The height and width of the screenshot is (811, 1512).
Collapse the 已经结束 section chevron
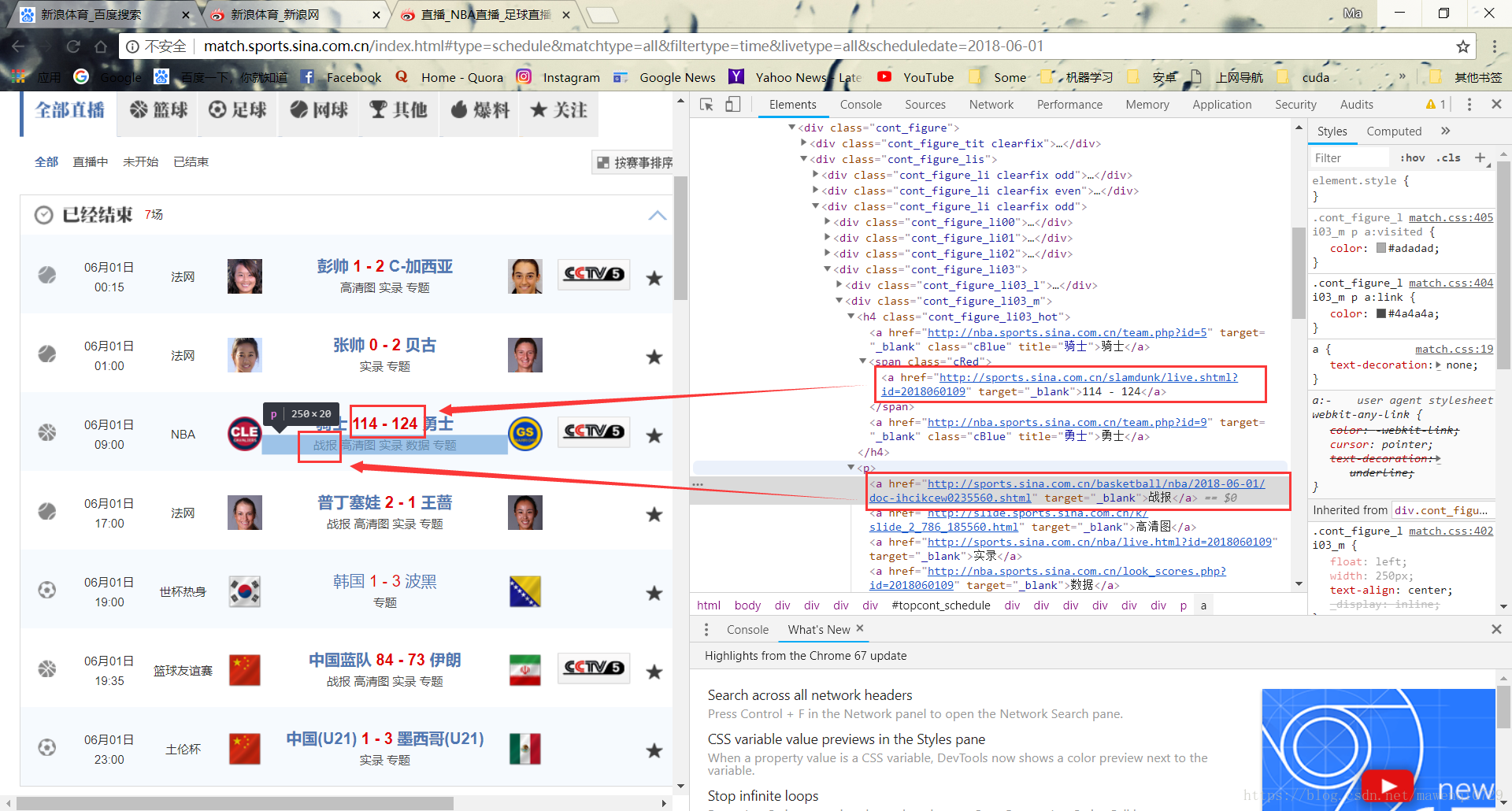click(657, 215)
